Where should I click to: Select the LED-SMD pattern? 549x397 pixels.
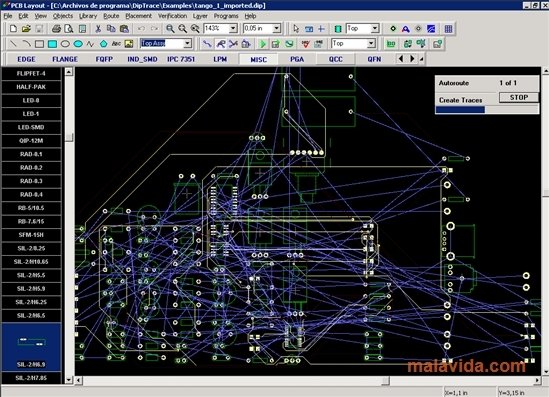click(x=31, y=127)
